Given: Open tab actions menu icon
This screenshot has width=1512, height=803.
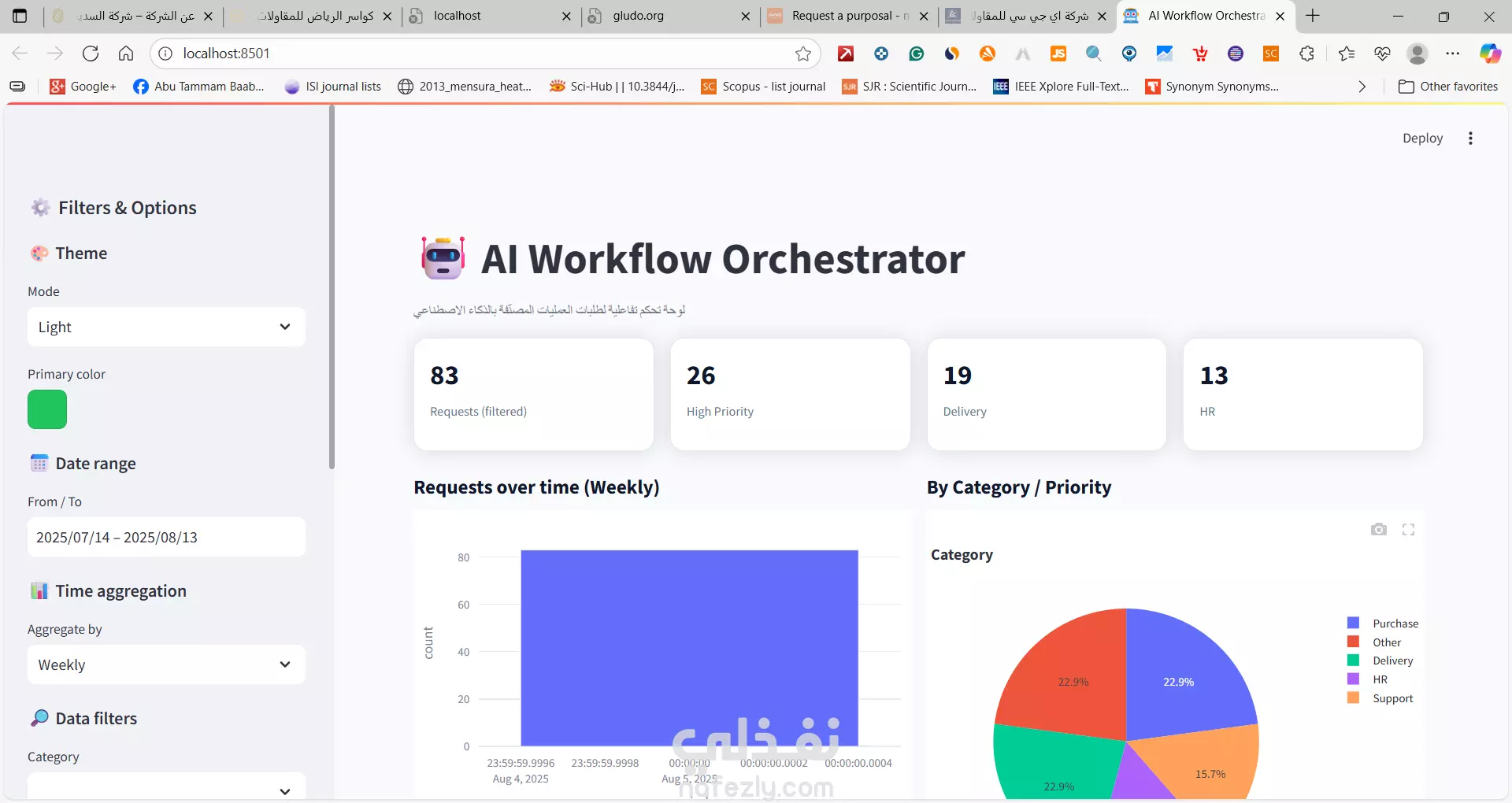Looking at the screenshot, I should (20, 16).
